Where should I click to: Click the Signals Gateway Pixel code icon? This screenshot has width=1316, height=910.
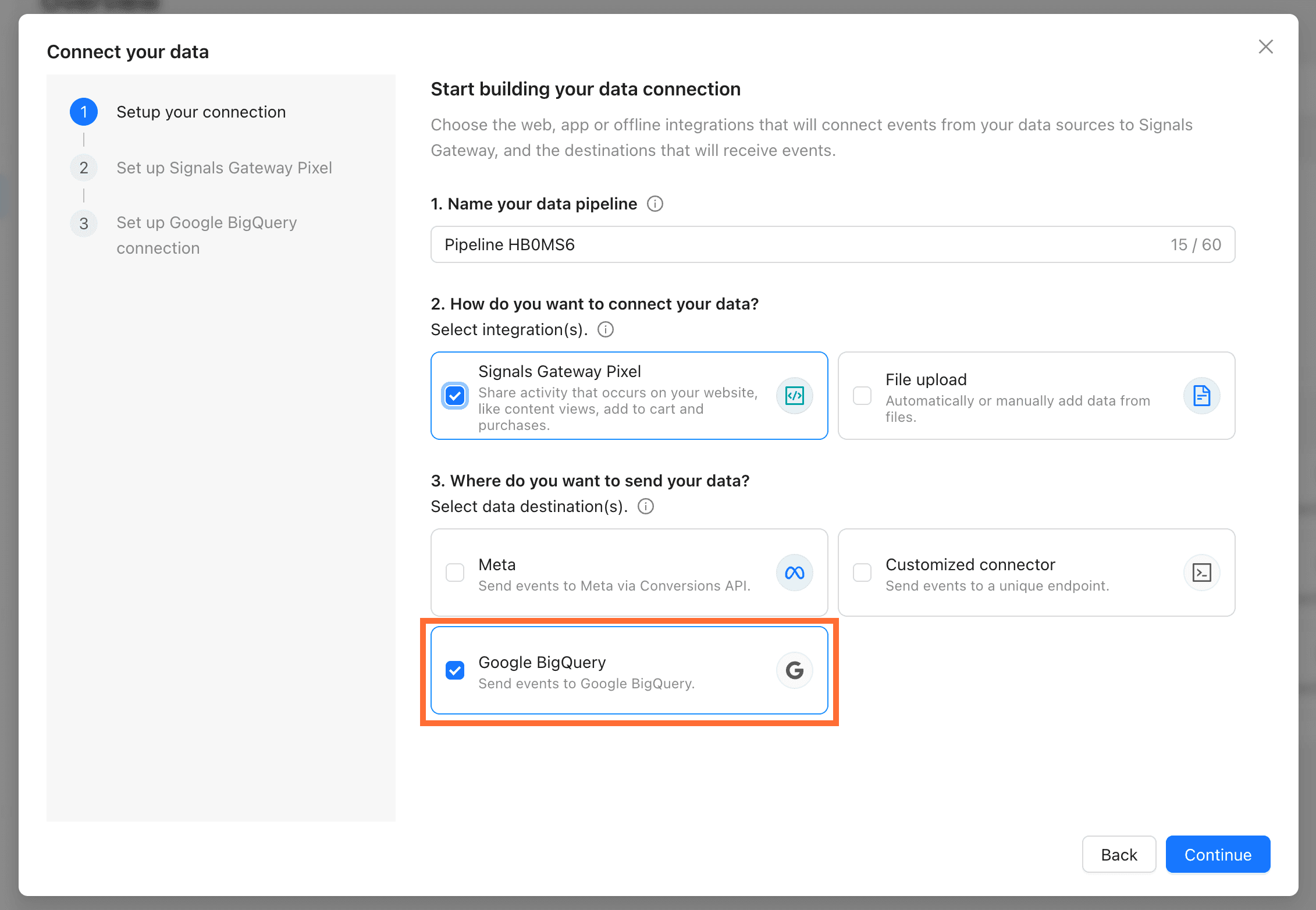795,396
